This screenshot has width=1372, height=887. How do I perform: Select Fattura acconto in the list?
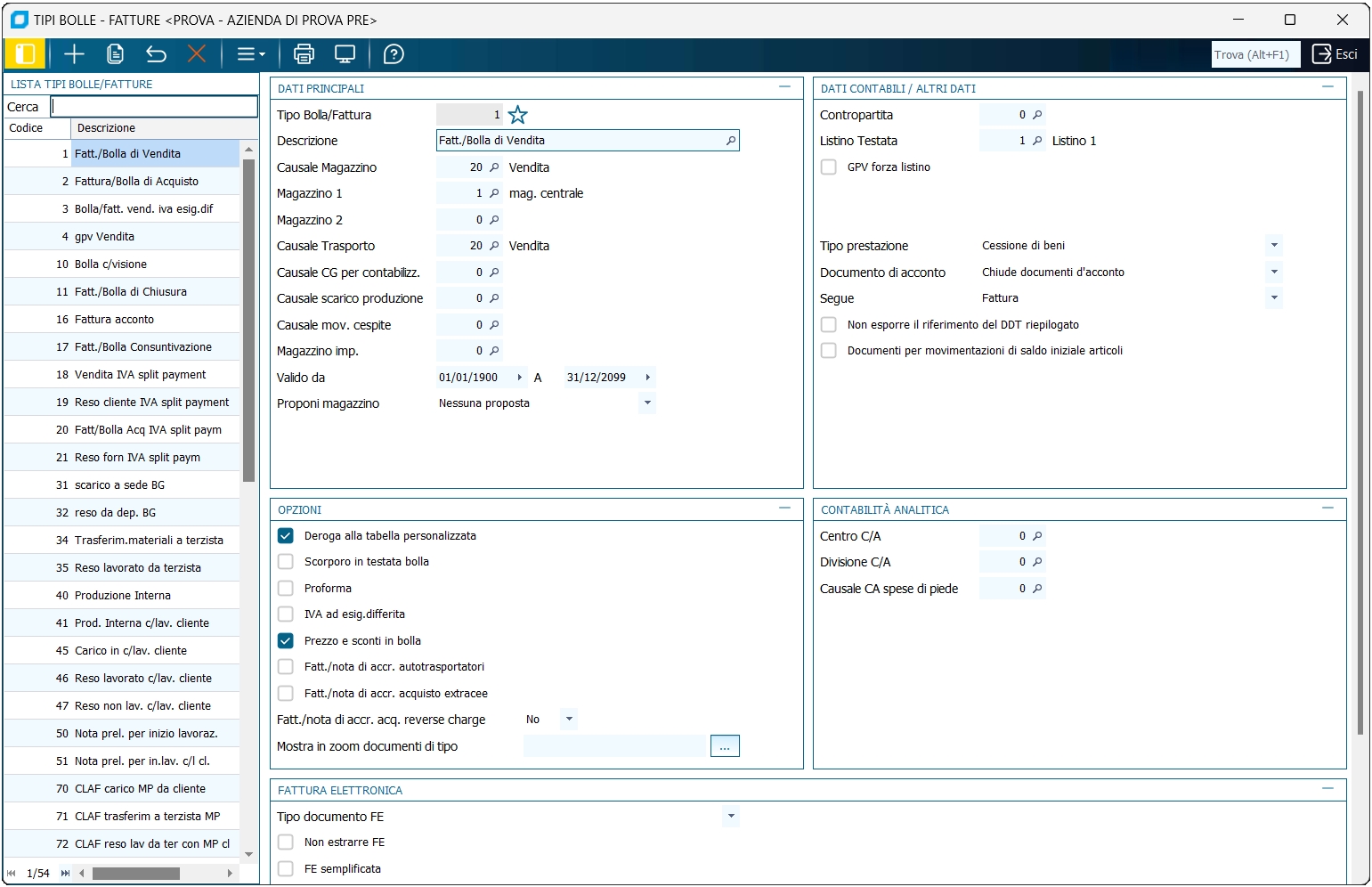pyautogui.click(x=114, y=320)
